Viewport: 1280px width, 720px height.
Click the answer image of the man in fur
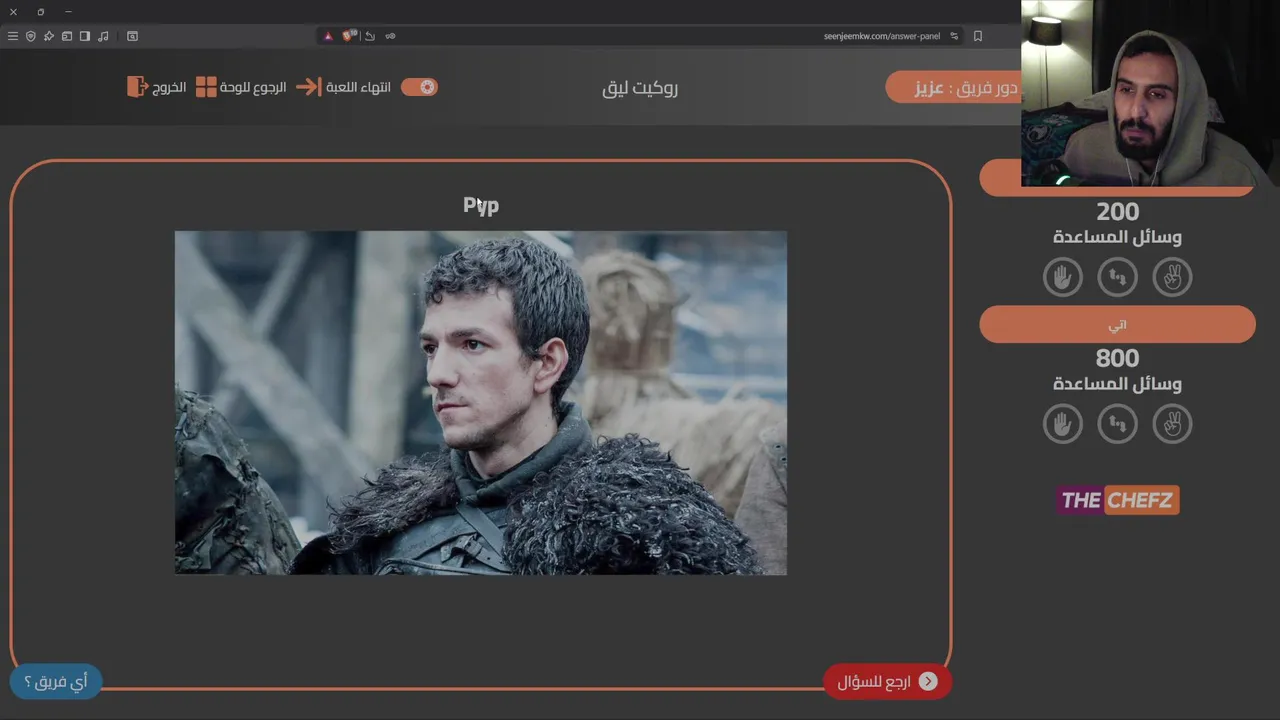[x=481, y=403]
